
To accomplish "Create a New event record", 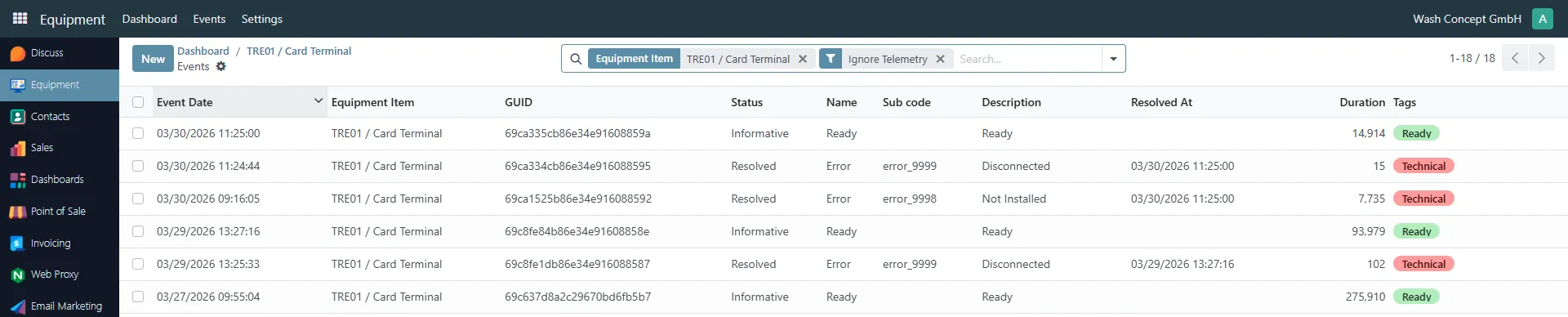I will (x=153, y=59).
